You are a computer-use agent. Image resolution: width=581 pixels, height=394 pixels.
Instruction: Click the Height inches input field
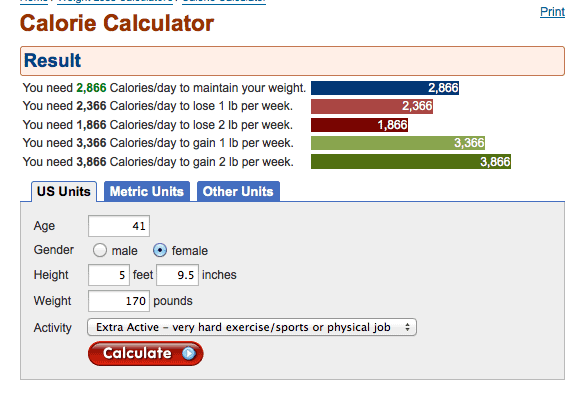pos(177,275)
